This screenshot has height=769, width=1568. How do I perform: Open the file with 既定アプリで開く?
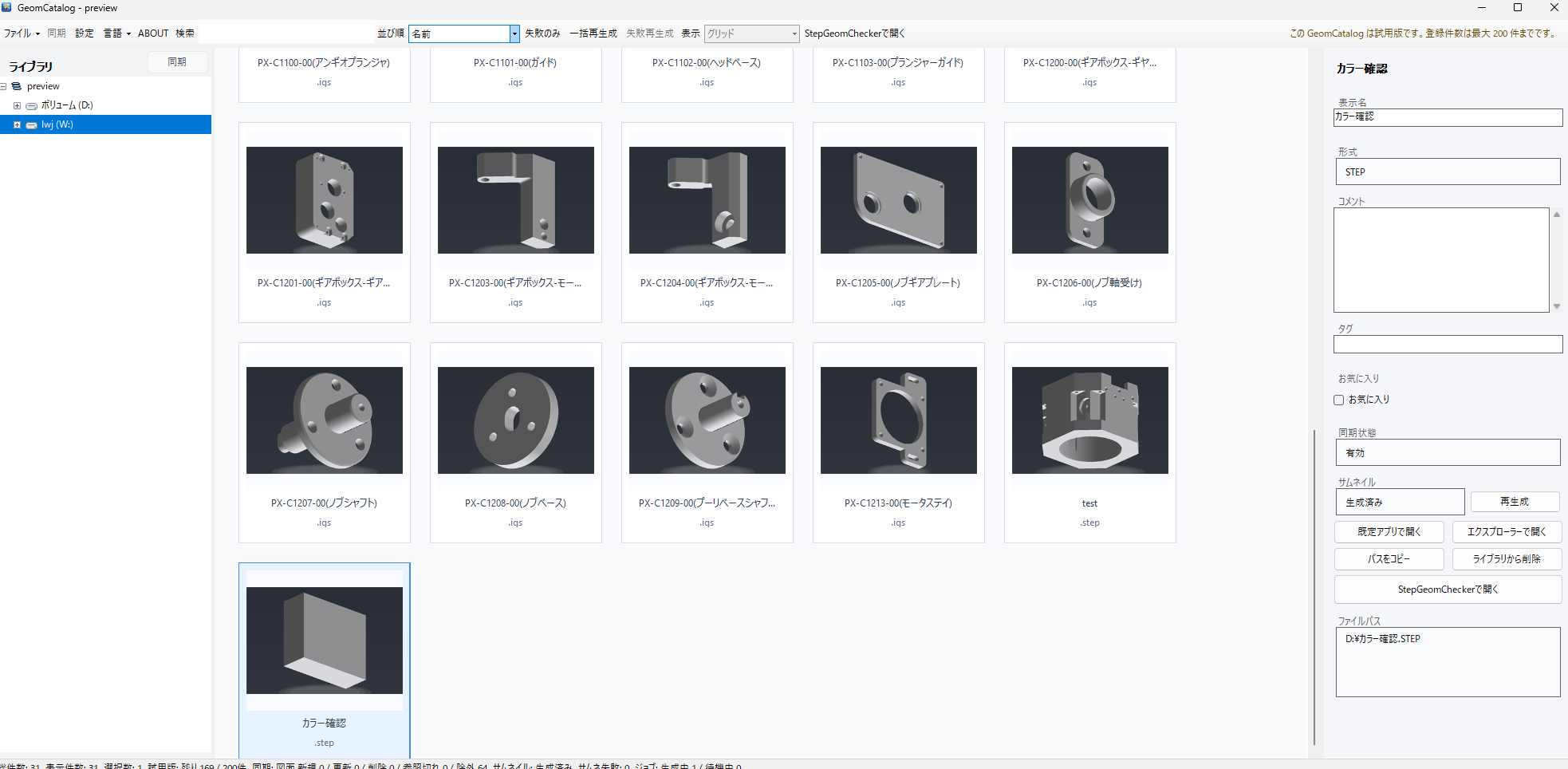pyautogui.click(x=1389, y=531)
